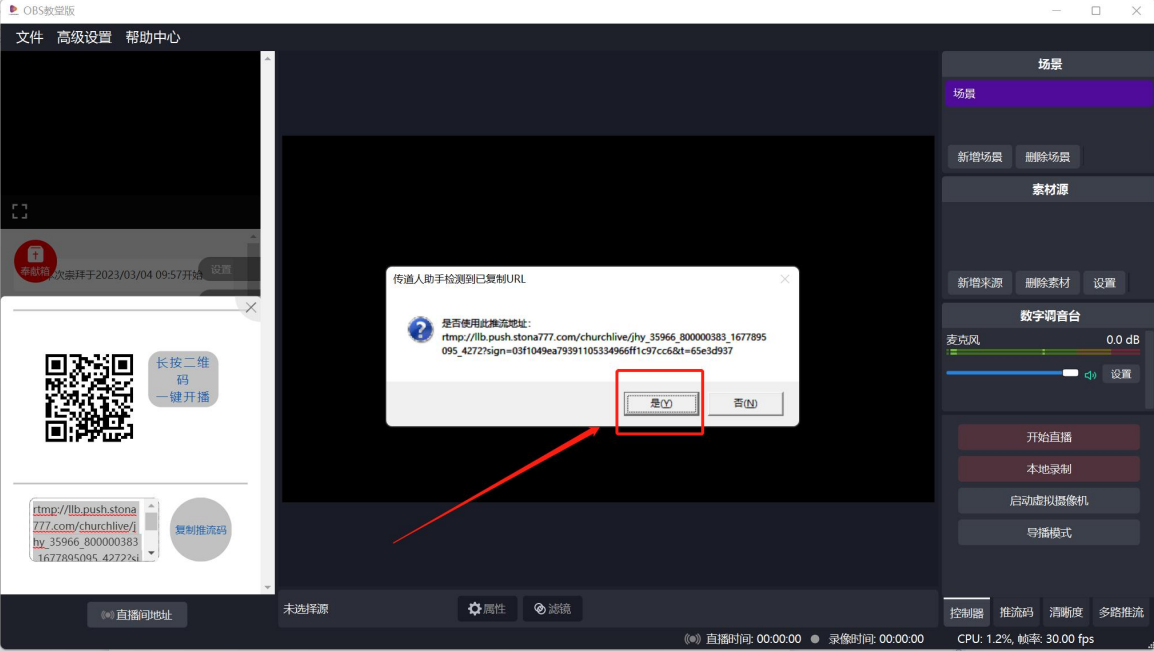The image size is (1154, 651).
Task: Click the 直播间地址 button
Action: point(137,615)
